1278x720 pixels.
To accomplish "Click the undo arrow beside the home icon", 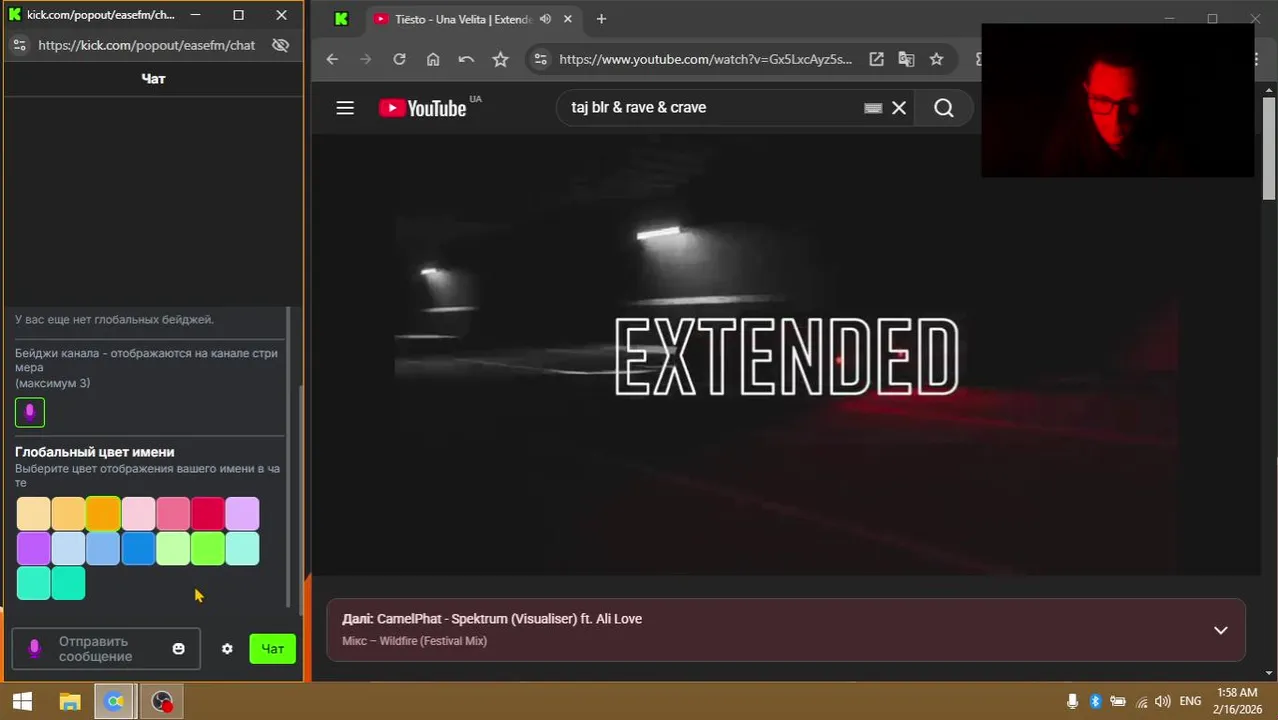I will [466, 60].
